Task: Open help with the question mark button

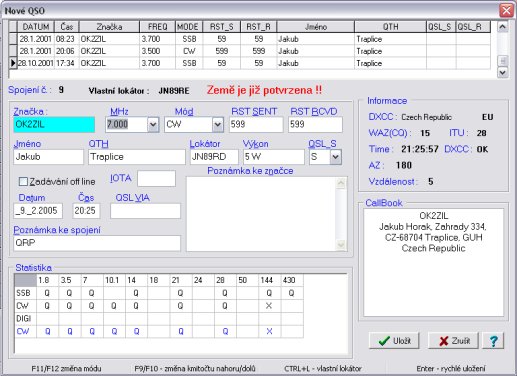Action: [493, 341]
